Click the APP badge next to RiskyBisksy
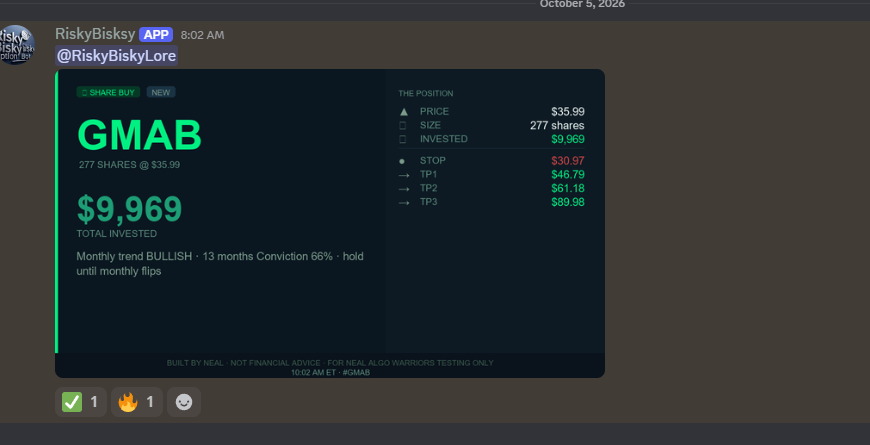 tap(156, 34)
